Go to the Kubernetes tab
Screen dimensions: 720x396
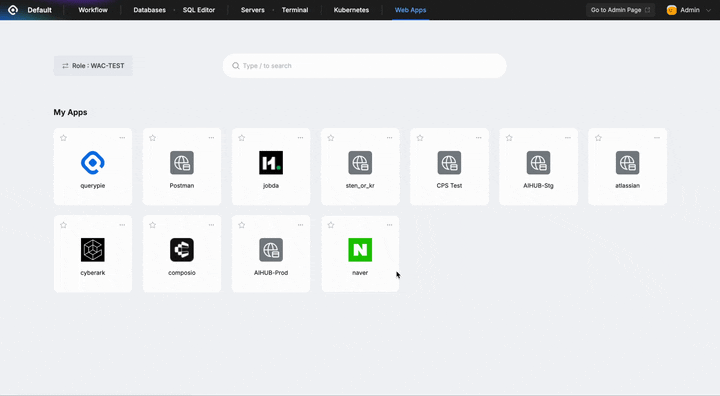[351, 10]
